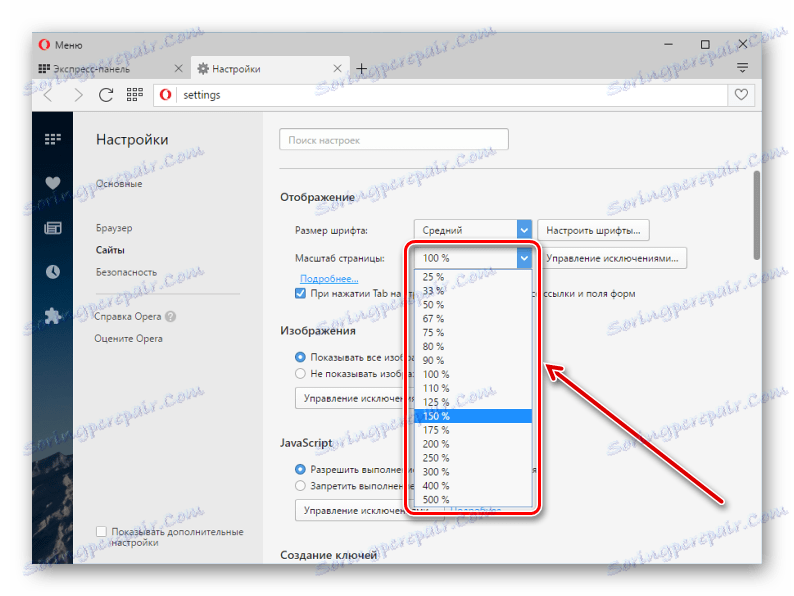Select Показывать все изображения radio button

pos(300,357)
